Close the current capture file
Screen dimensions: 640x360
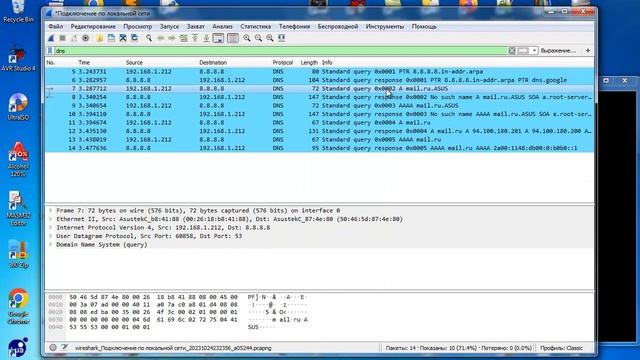coord(122,38)
